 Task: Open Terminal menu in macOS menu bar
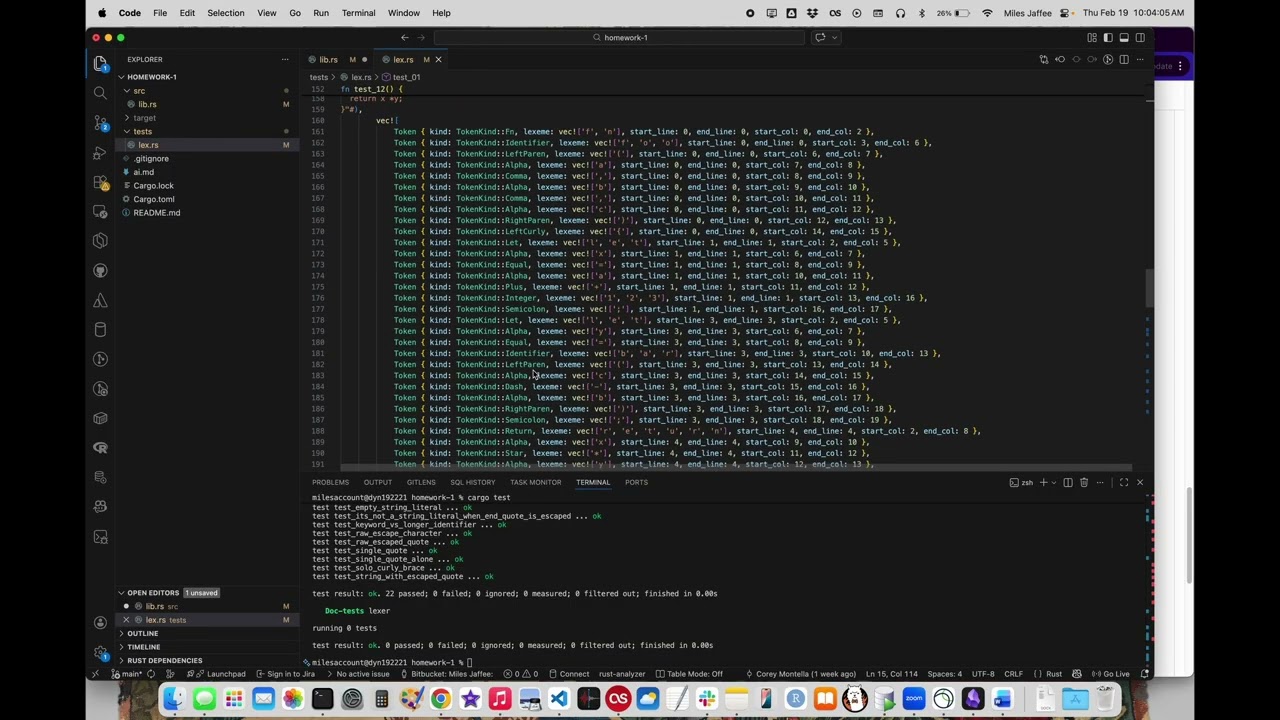[x=358, y=13]
